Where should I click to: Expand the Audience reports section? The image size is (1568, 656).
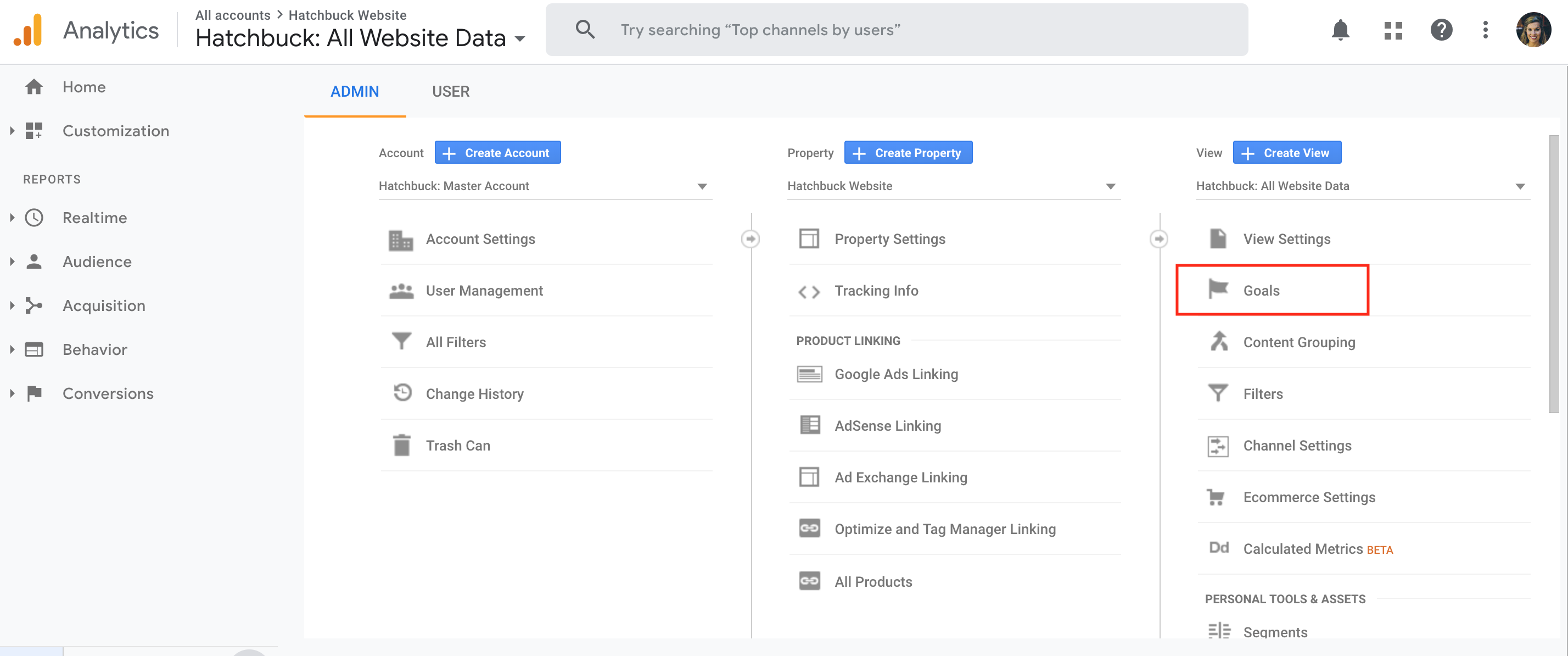(x=12, y=262)
